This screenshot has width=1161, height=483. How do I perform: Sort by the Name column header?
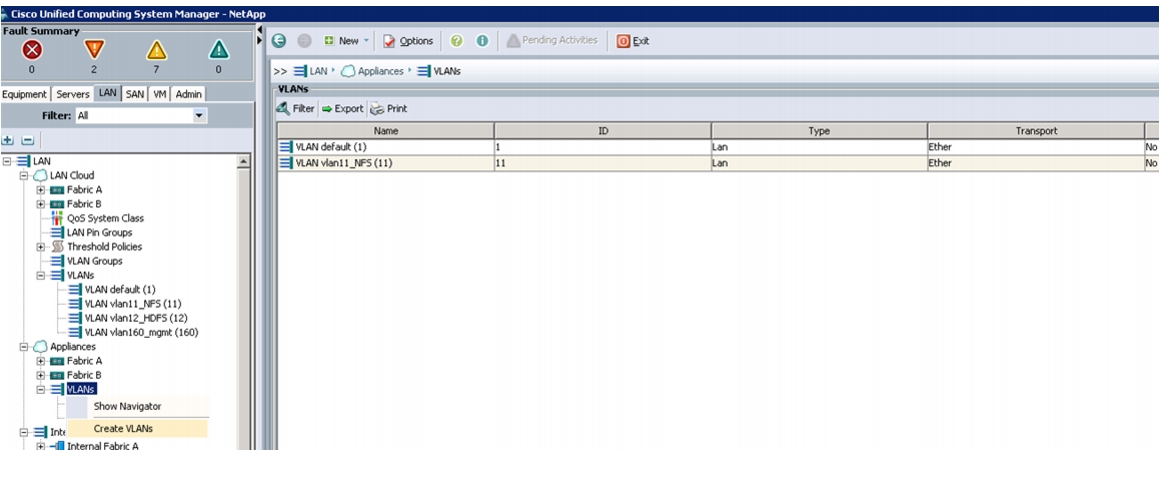[386, 130]
